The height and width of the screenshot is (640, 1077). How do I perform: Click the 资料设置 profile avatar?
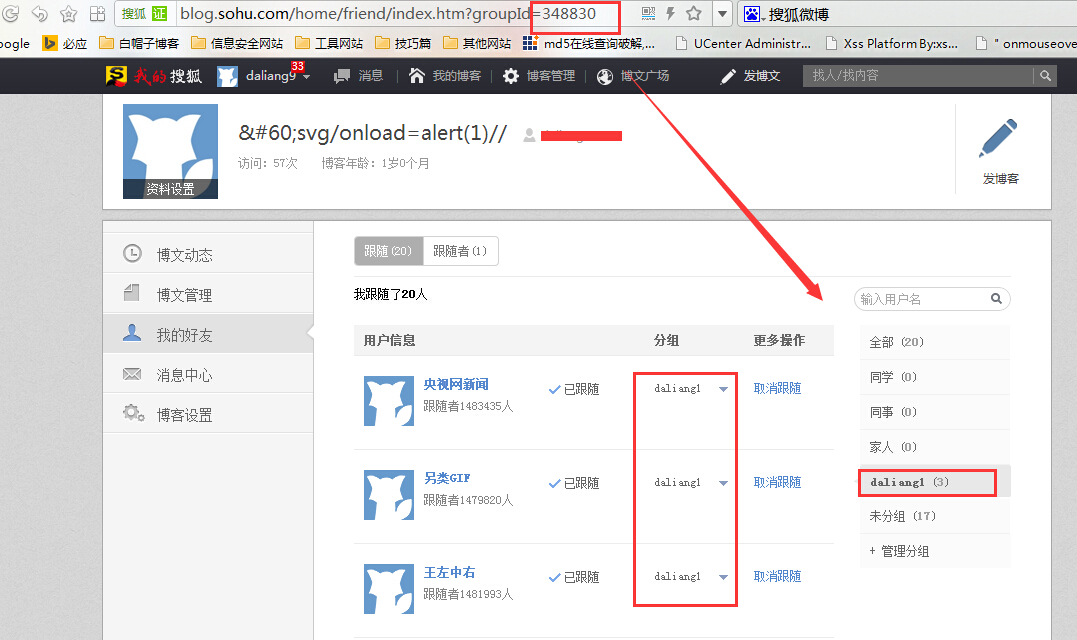point(170,151)
